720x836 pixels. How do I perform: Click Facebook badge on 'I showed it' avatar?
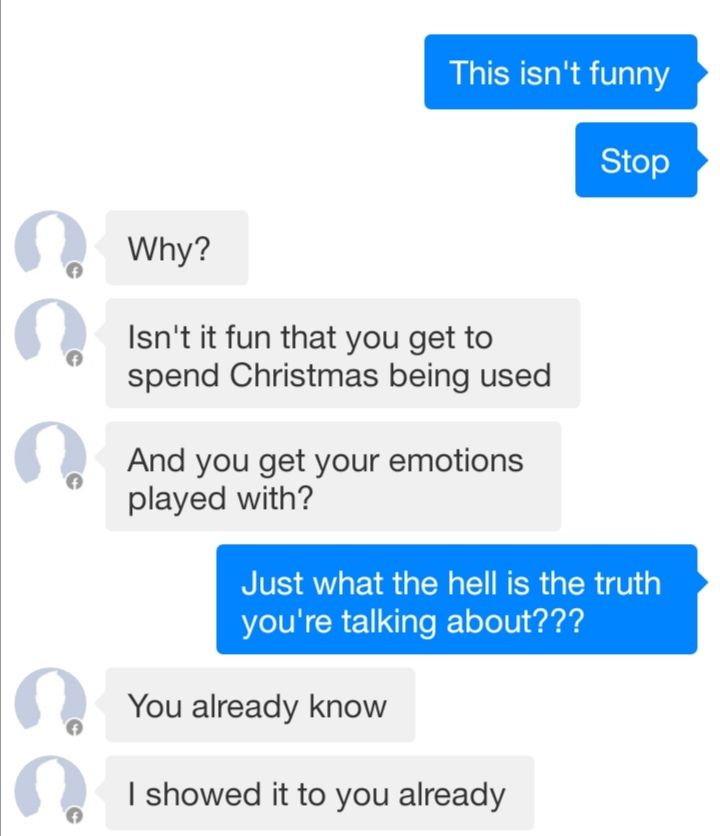(x=75, y=816)
